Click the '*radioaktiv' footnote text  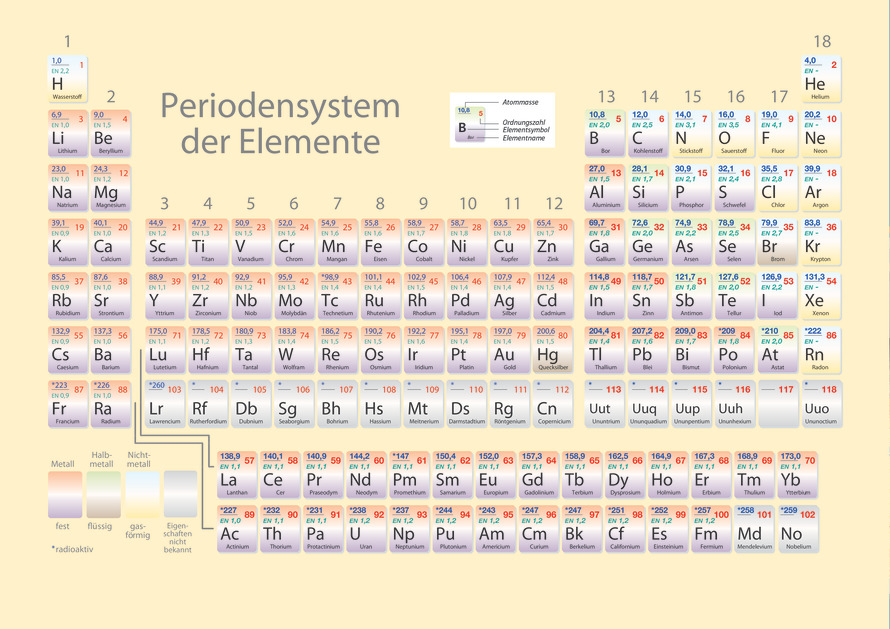[72, 549]
